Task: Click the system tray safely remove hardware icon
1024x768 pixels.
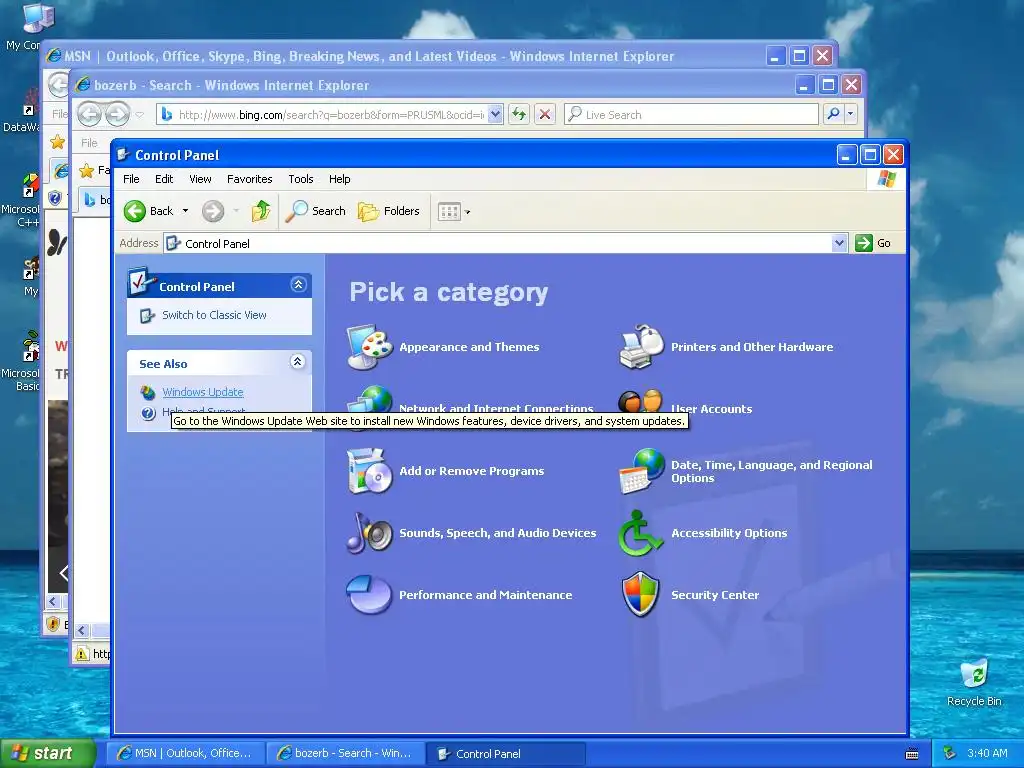Action: coord(950,753)
